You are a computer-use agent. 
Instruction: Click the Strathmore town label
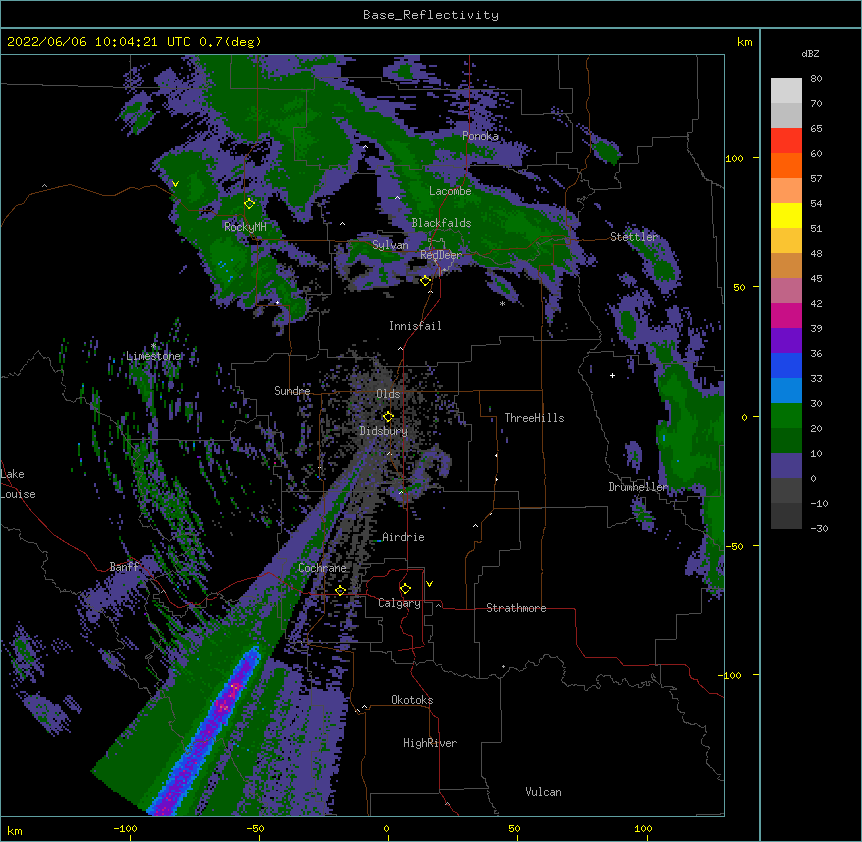(516, 608)
